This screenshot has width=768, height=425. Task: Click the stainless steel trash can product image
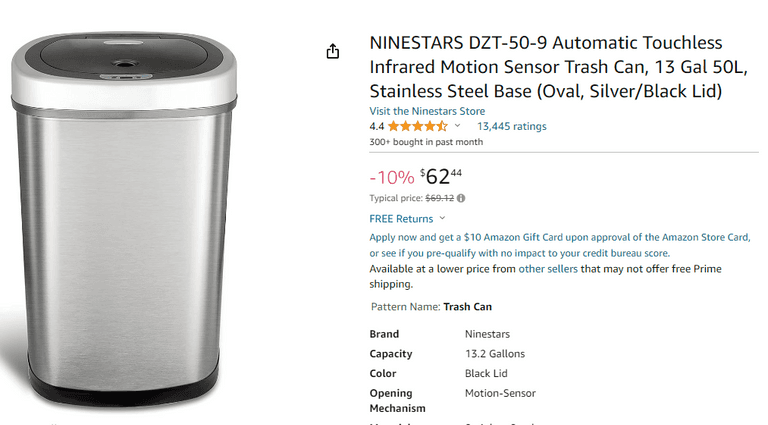[x=126, y=220]
